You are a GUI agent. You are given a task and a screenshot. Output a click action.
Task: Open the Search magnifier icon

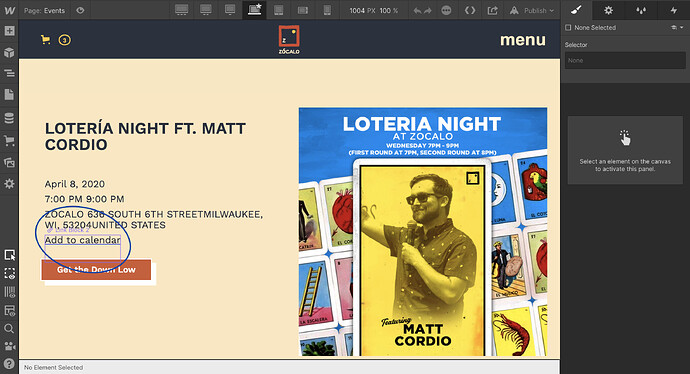[9, 328]
